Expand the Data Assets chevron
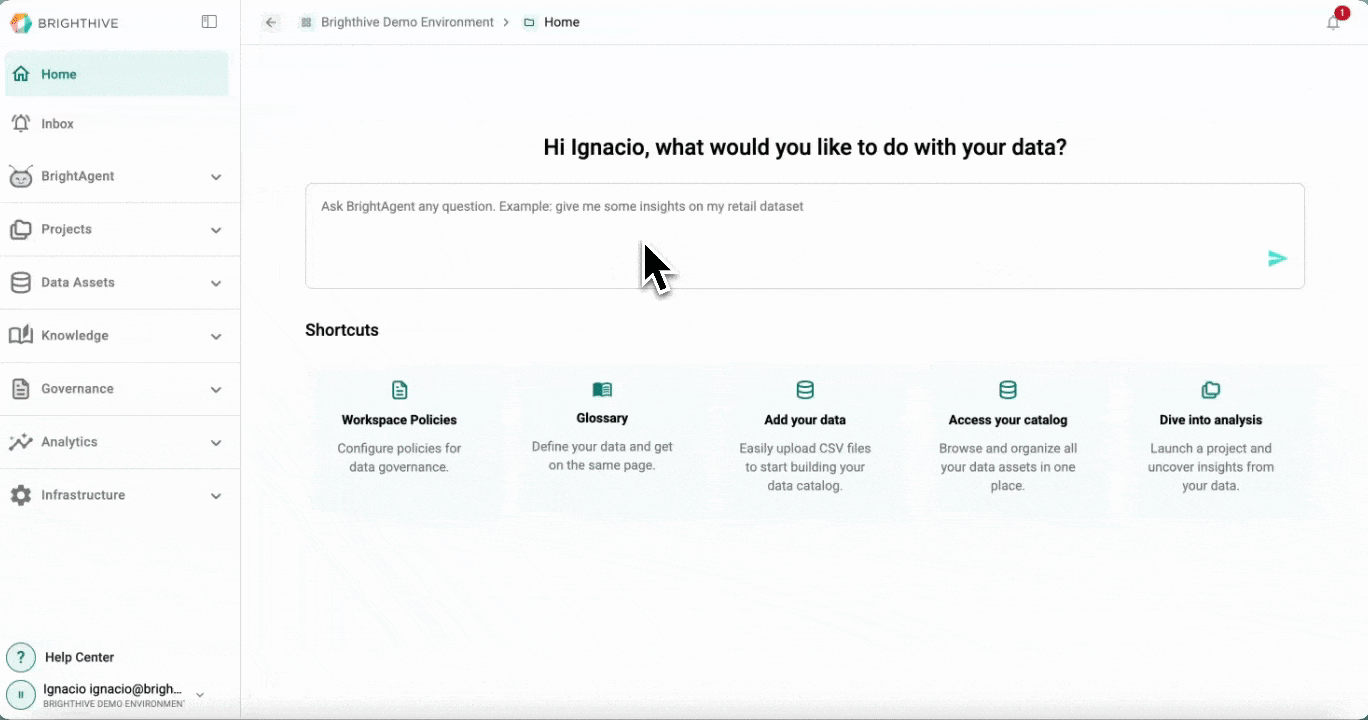 point(216,283)
